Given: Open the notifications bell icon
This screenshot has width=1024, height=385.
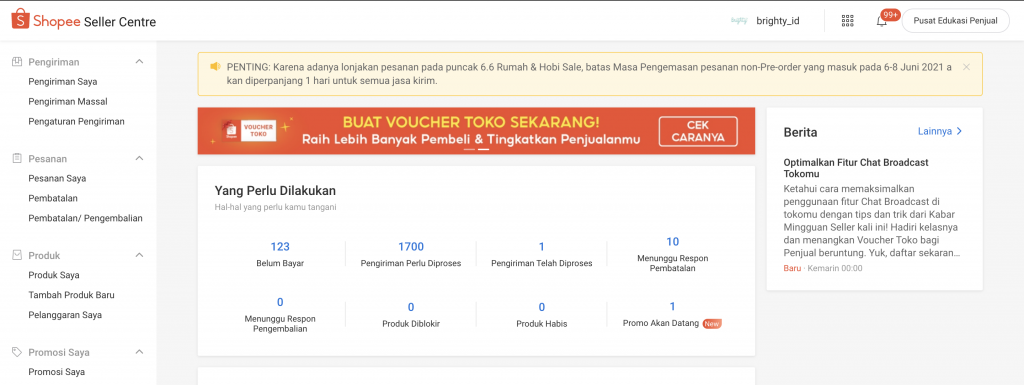Looking at the screenshot, I should point(882,21).
